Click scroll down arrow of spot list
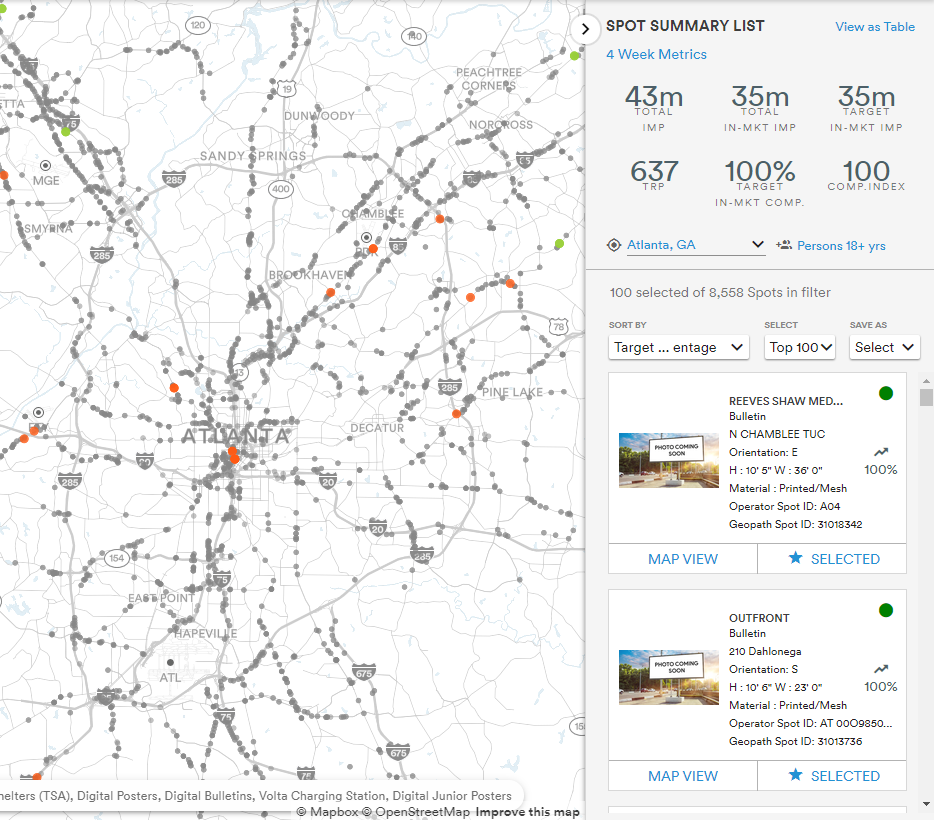Screen dimensions: 934x820 [926, 804]
